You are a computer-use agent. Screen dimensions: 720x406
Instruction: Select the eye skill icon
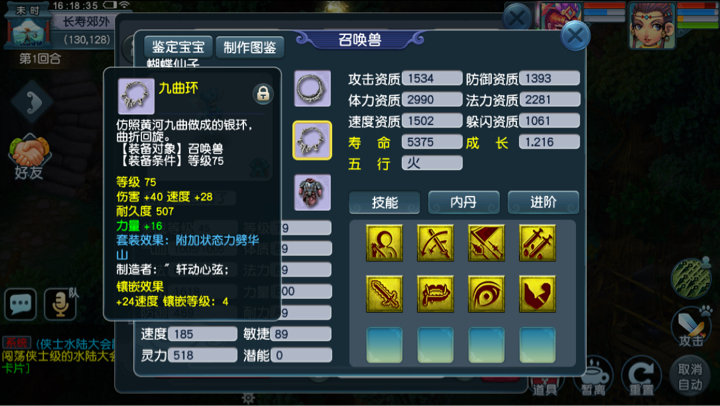[486, 294]
